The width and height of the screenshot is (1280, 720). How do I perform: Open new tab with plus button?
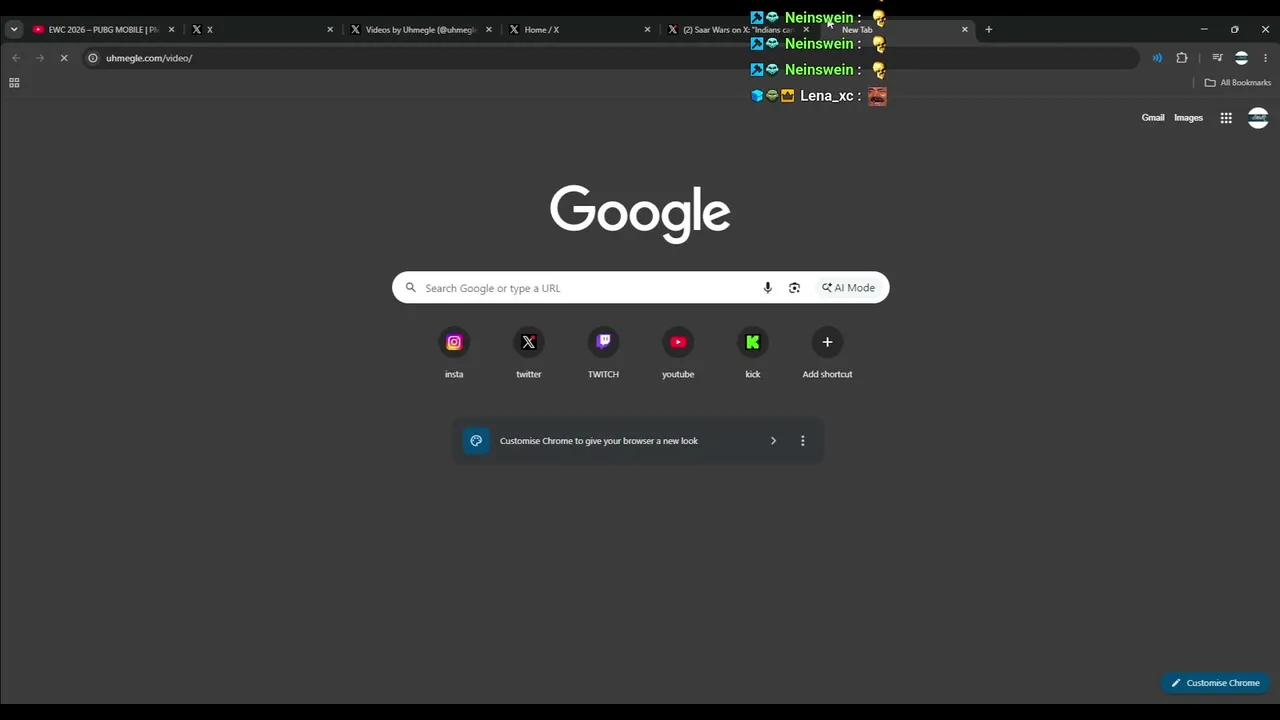pos(988,30)
